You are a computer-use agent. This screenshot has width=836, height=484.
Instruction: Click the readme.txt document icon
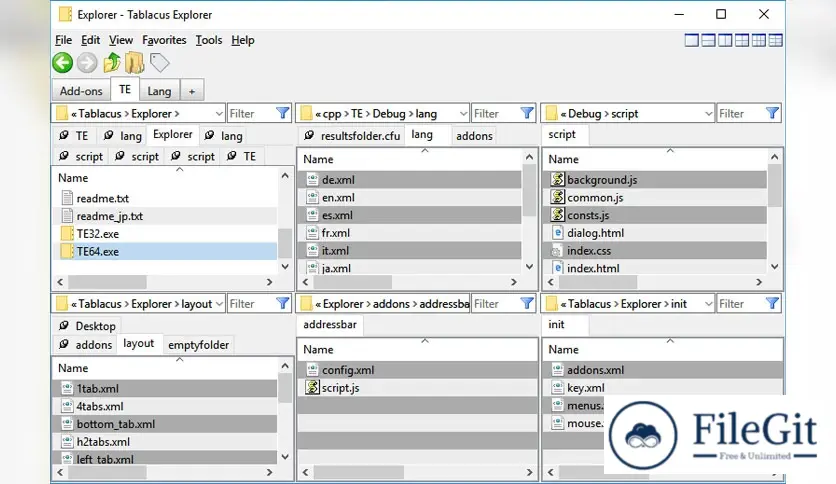(x=67, y=198)
